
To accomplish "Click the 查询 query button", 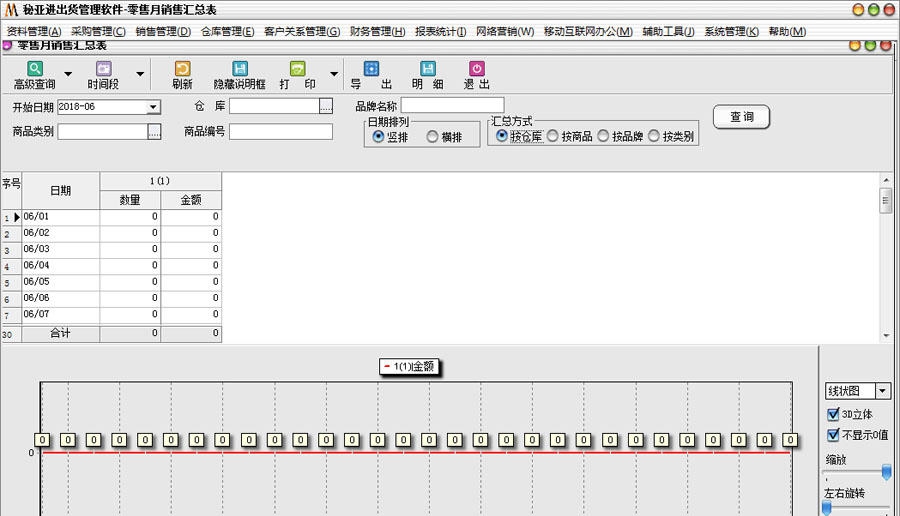I will click(741, 117).
